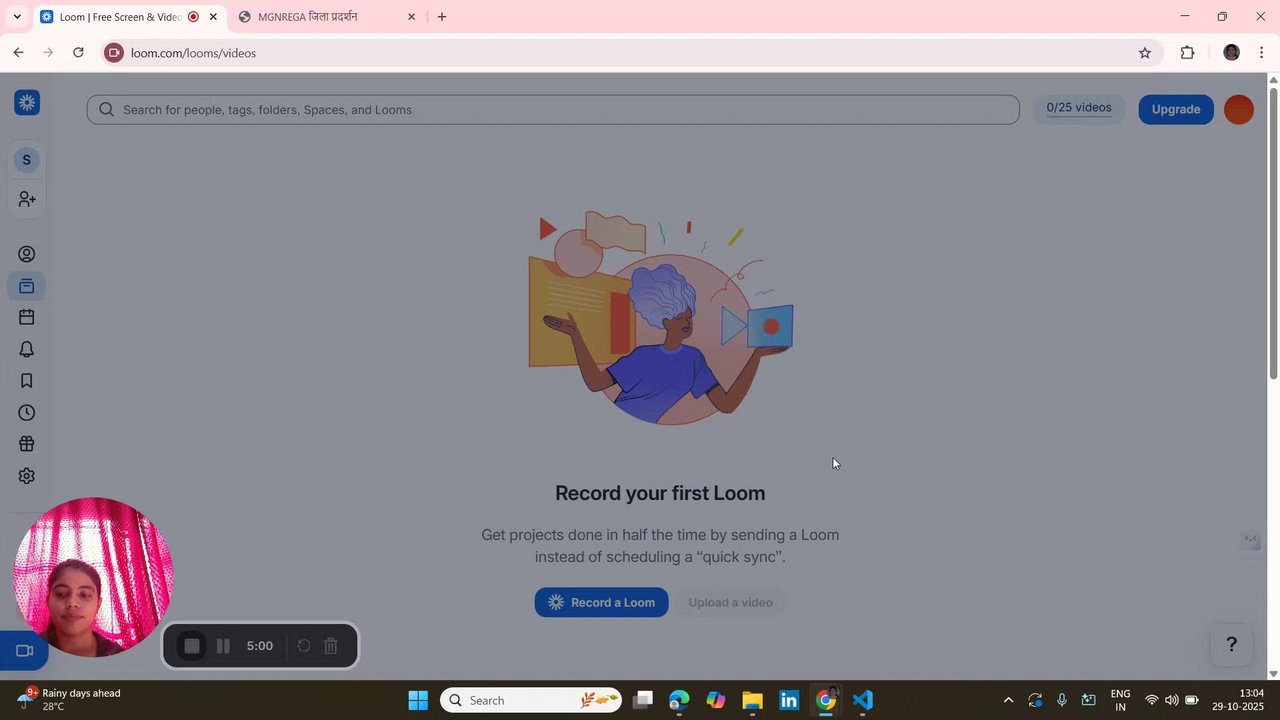1280x720 pixels.
Task: Stop the Loom recording
Action: pos(192,646)
